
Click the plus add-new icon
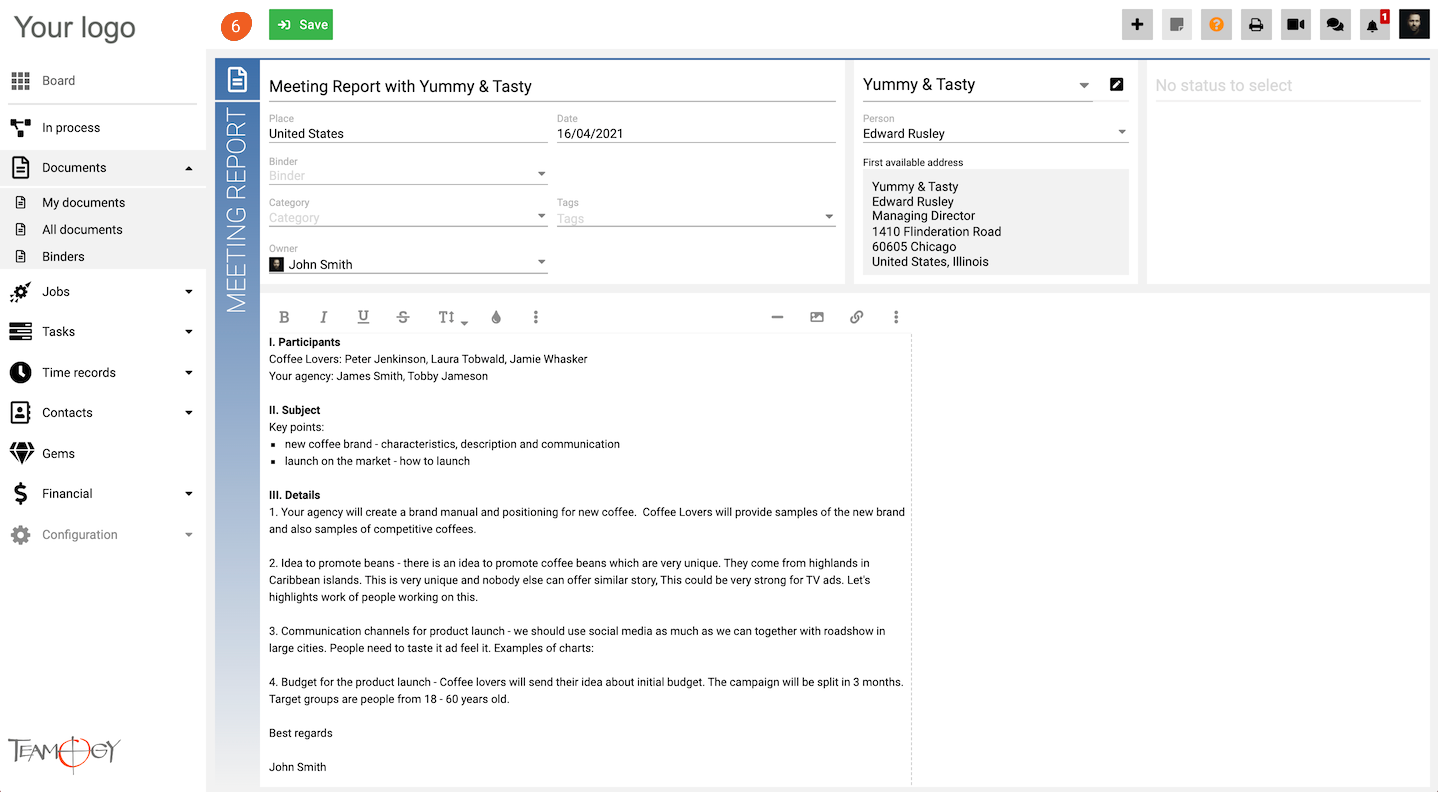point(1137,25)
